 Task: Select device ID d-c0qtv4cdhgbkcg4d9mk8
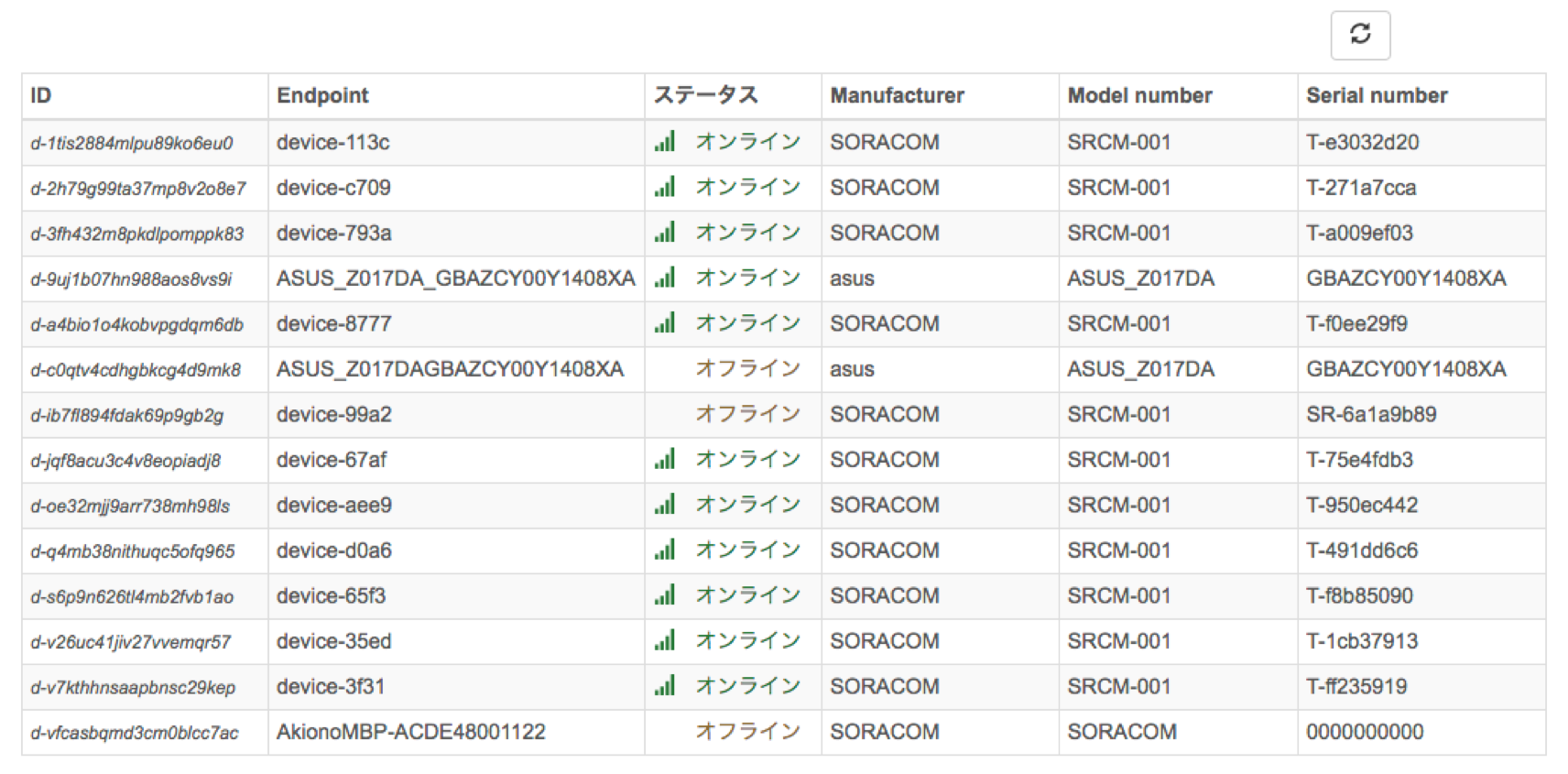pyautogui.click(x=136, y=370)
